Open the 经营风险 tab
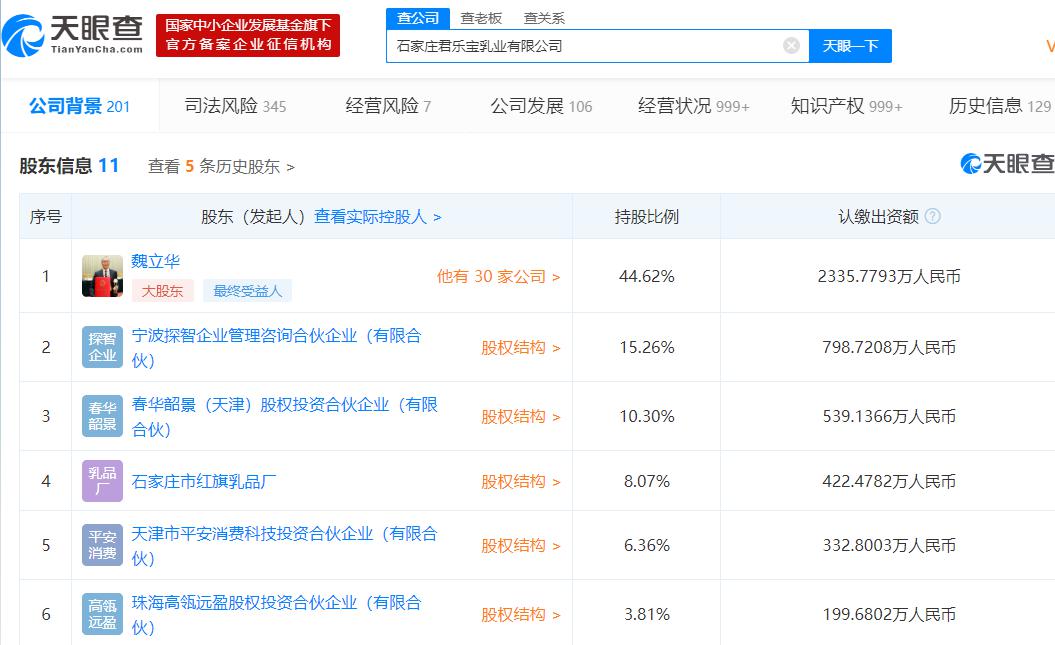 pos(388,106)
